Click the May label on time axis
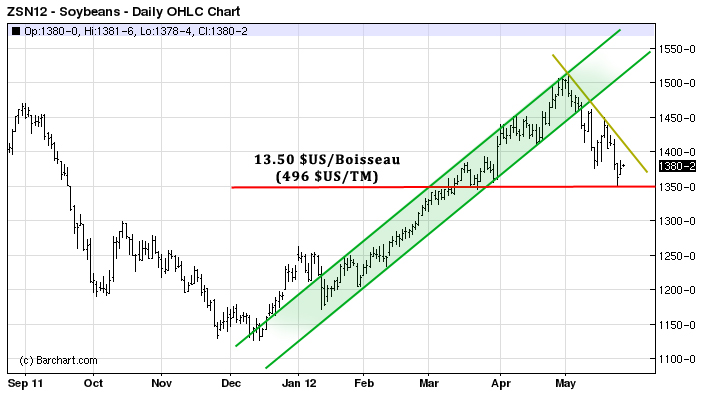The height and width of the screenshot is (401, 704). [x=565, y=382]
